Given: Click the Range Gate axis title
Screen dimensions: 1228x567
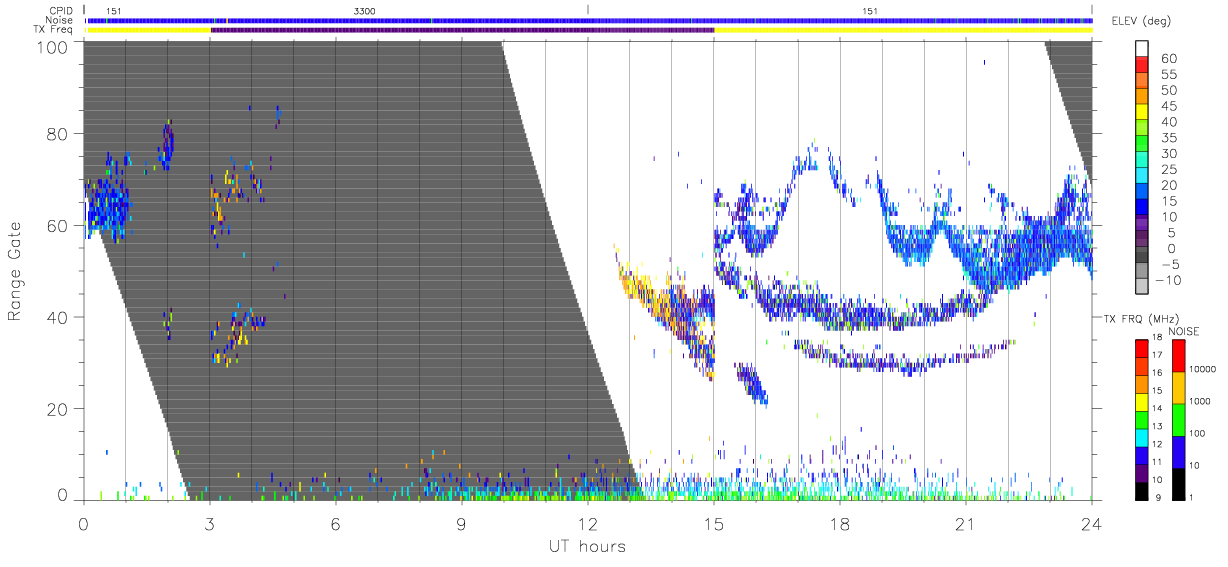Looking at the screenshot, I should click(x=16, y=272).
